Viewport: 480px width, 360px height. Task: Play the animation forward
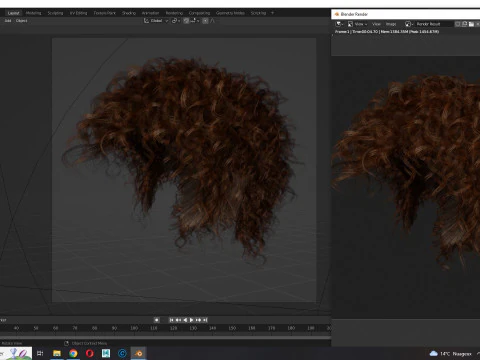tap(191, 320)
